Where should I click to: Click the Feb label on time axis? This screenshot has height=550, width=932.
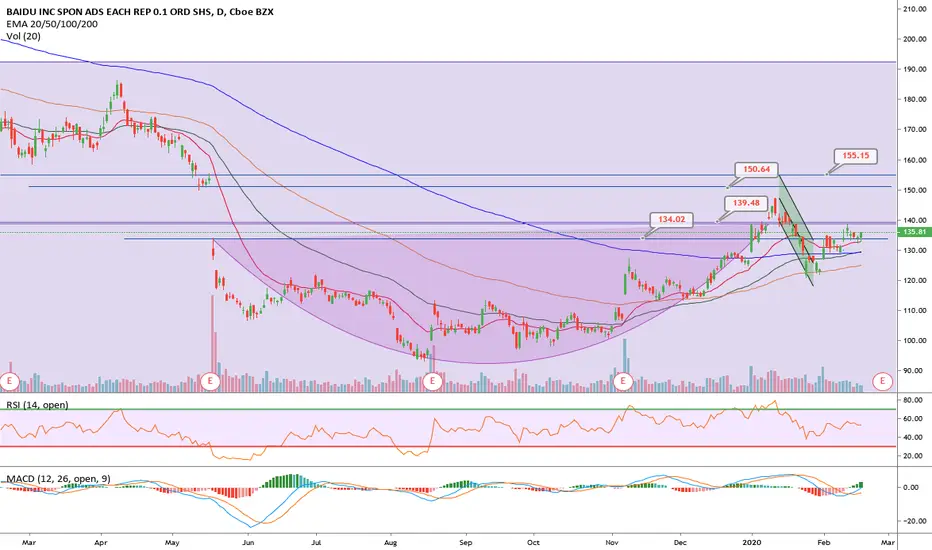point(823,542)
